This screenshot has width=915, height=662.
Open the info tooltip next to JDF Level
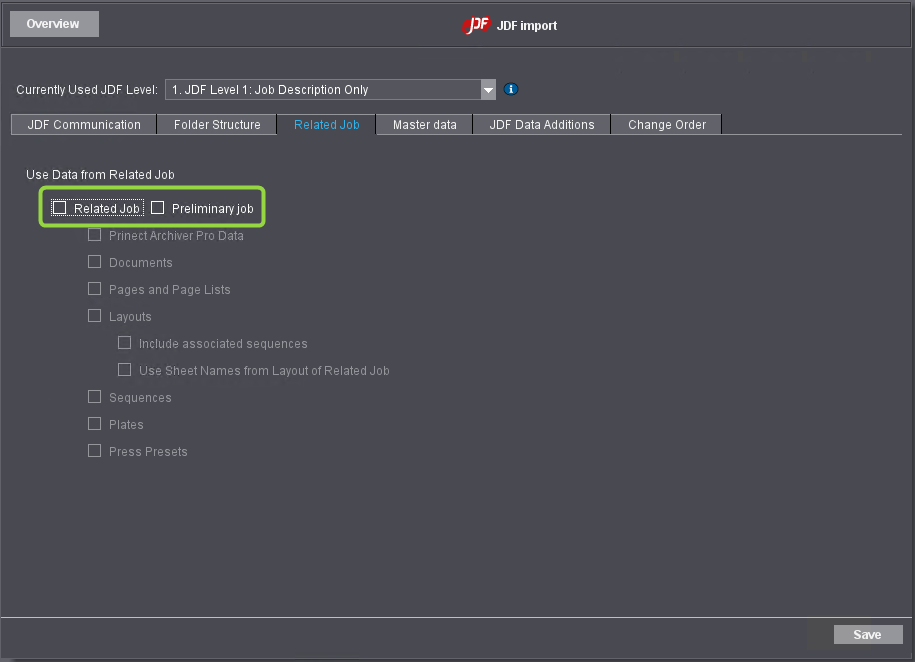coord(510,89)
